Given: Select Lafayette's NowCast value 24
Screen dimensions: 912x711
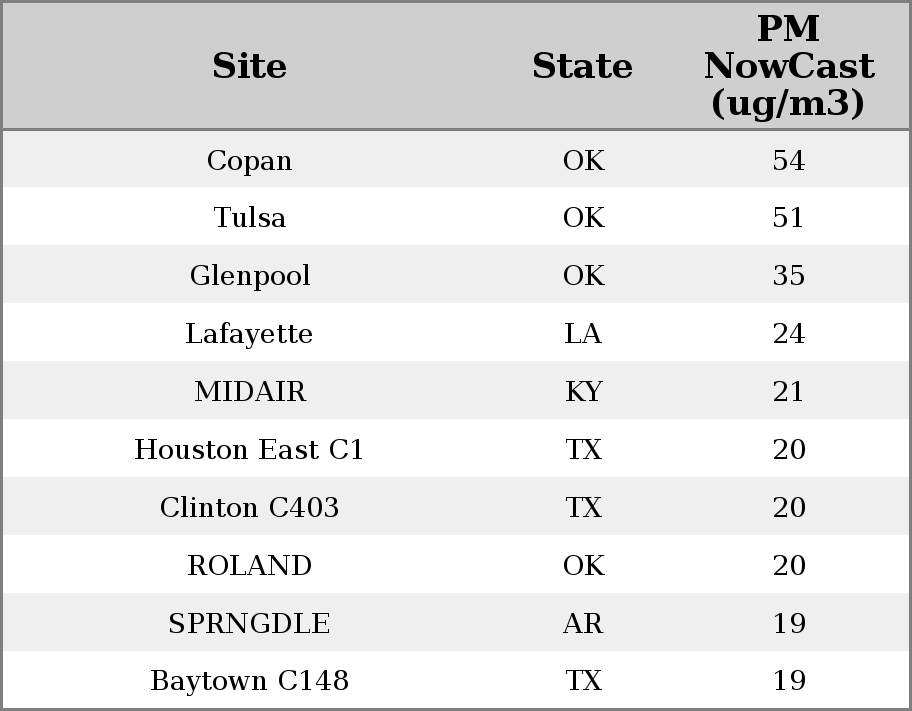Looking at the screenshot, I should (x=788, y=334).
